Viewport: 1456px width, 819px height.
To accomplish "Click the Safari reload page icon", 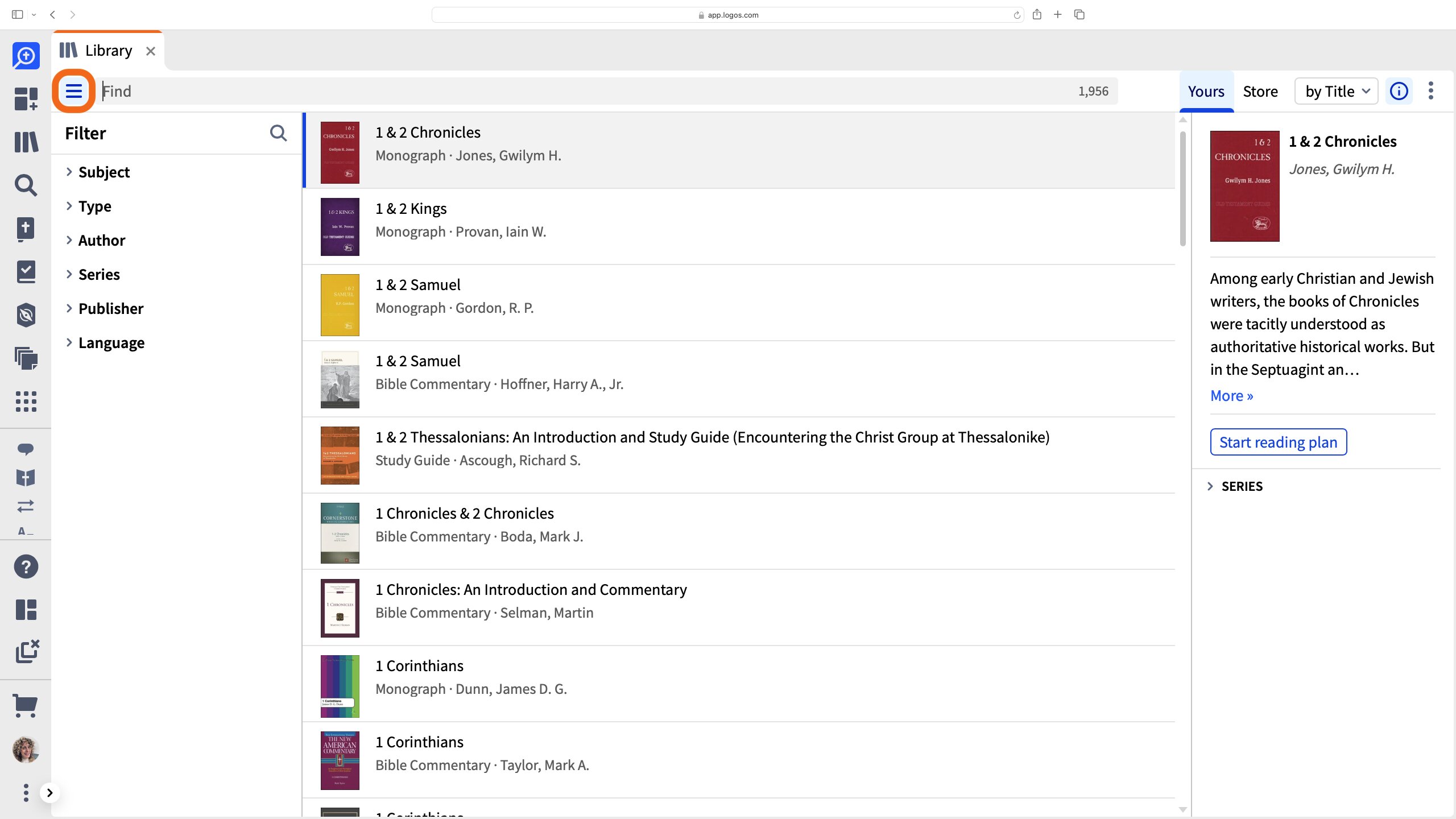I will coord(1017,15).
